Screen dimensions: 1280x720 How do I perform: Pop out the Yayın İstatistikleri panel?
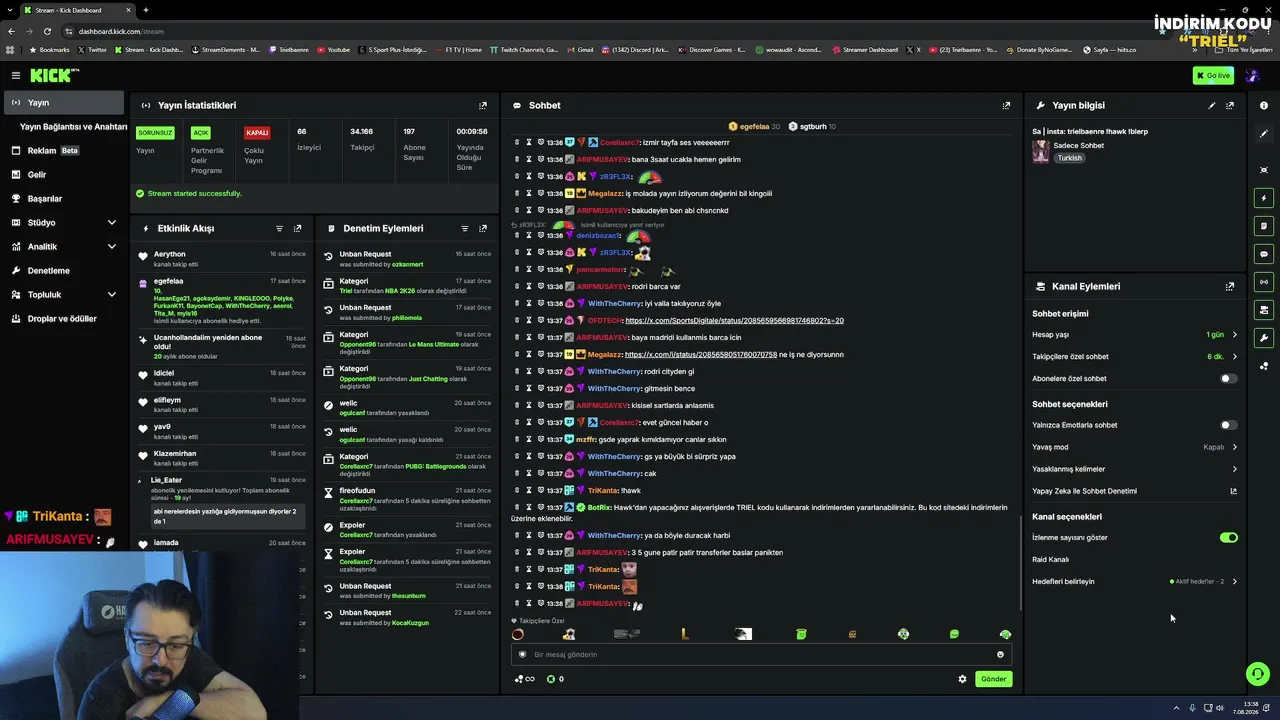click(483, 105)
